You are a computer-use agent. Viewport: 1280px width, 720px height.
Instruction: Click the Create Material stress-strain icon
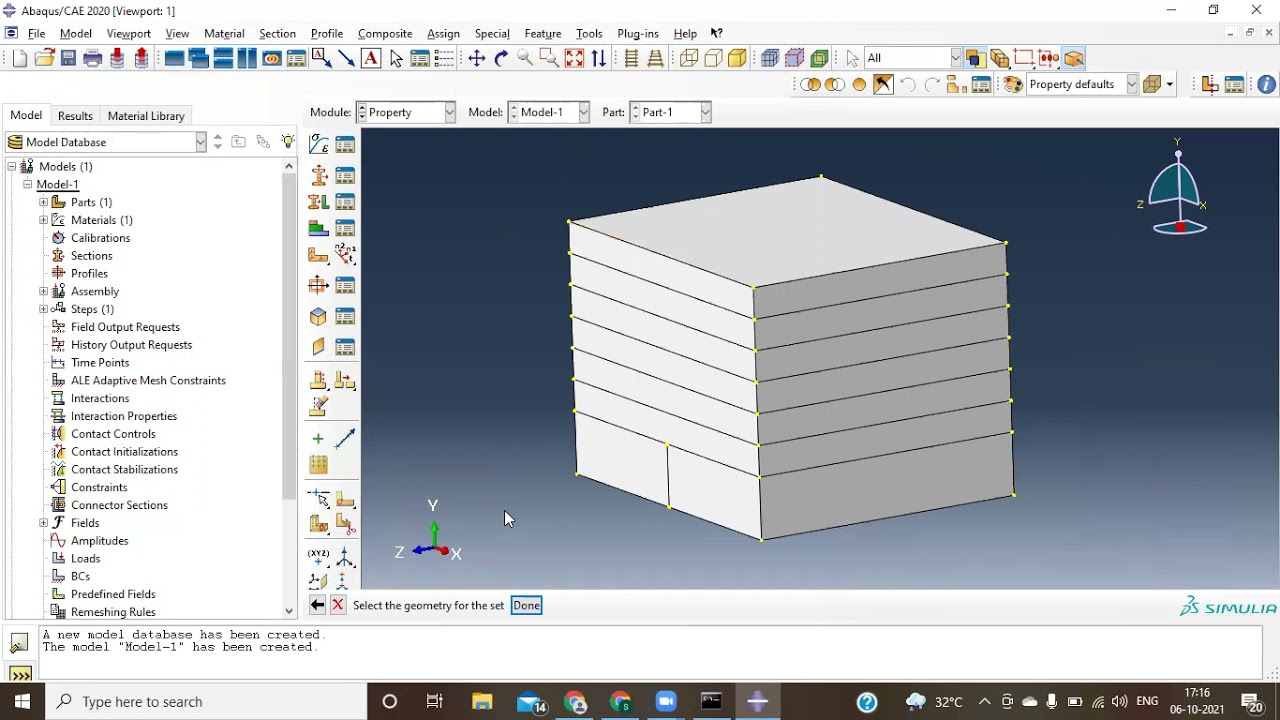[x=319, y=145]
